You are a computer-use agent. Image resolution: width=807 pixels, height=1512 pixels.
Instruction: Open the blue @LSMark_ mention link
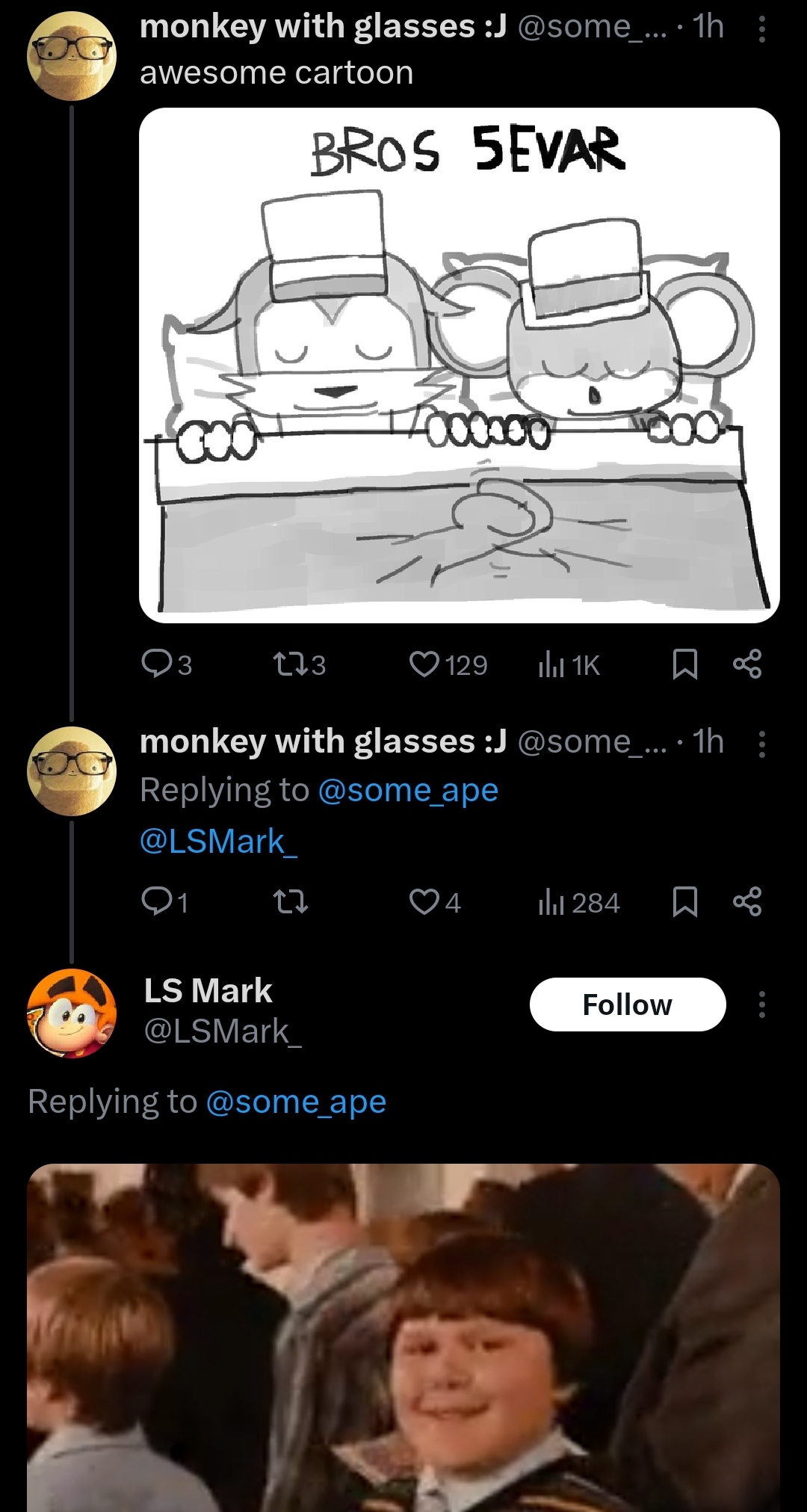(218, 842)
